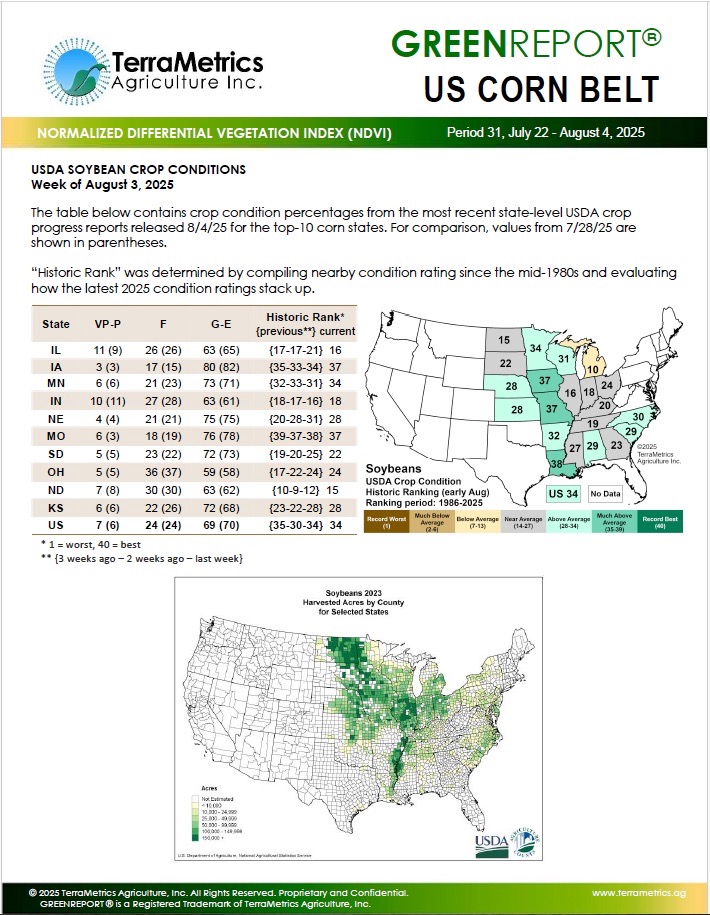
Task: Click the 'Historic Rank*' column header
Action: tap(299, 323)
